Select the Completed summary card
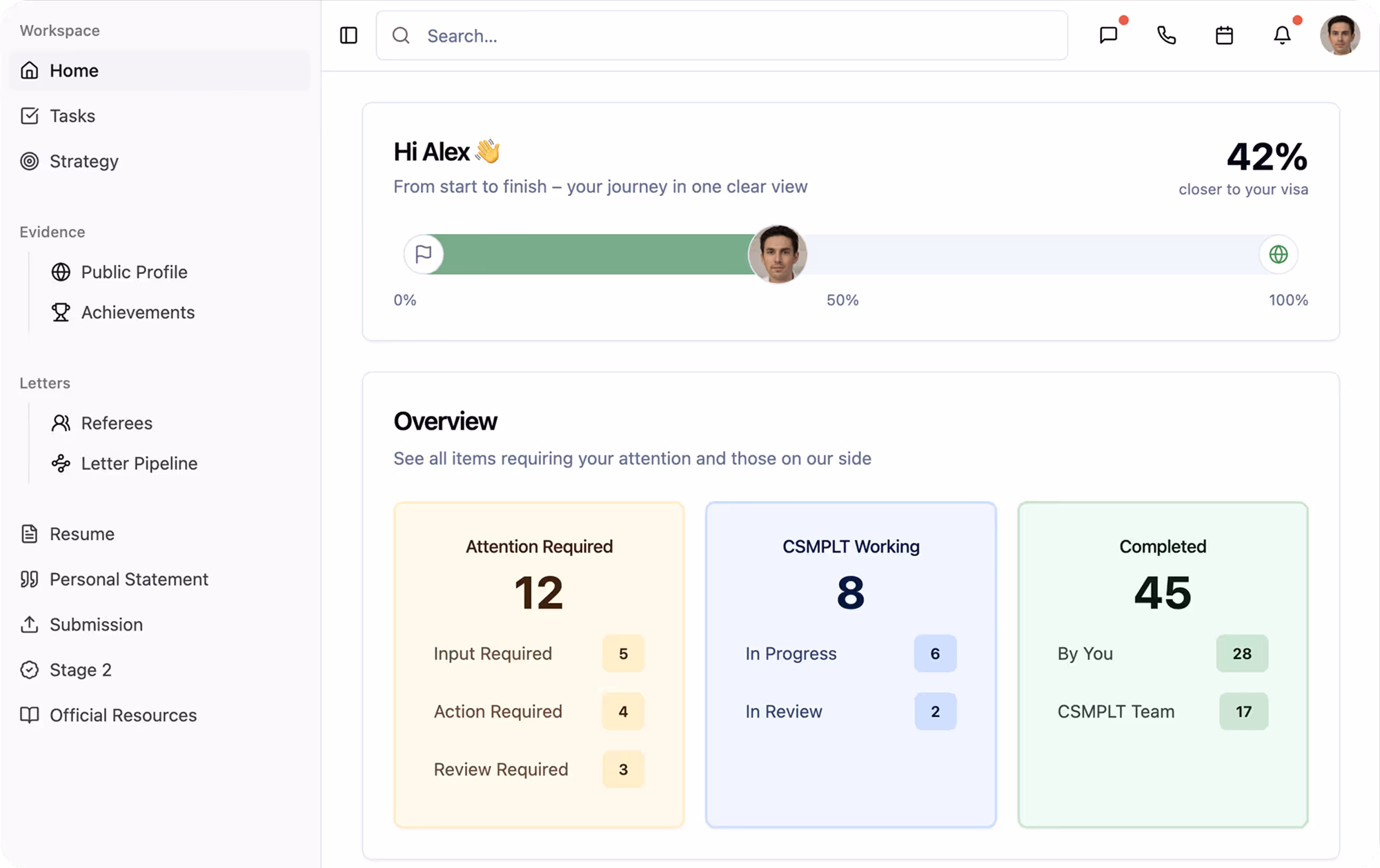This screenshot has width=1380, height=868. tap(1162, 664)
